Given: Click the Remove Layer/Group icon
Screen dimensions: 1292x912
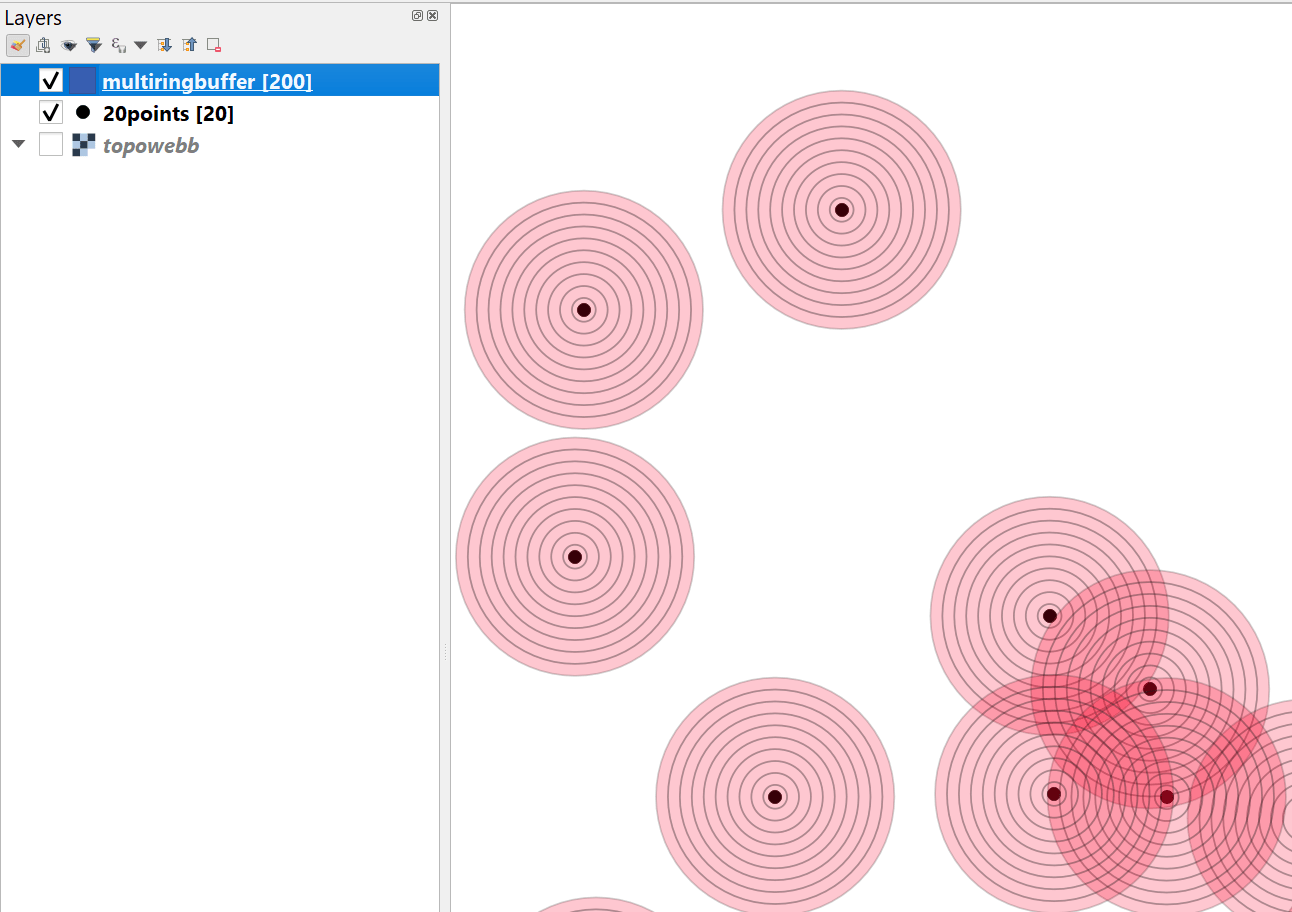Looking at the screenshot, I should pos(214,45).
